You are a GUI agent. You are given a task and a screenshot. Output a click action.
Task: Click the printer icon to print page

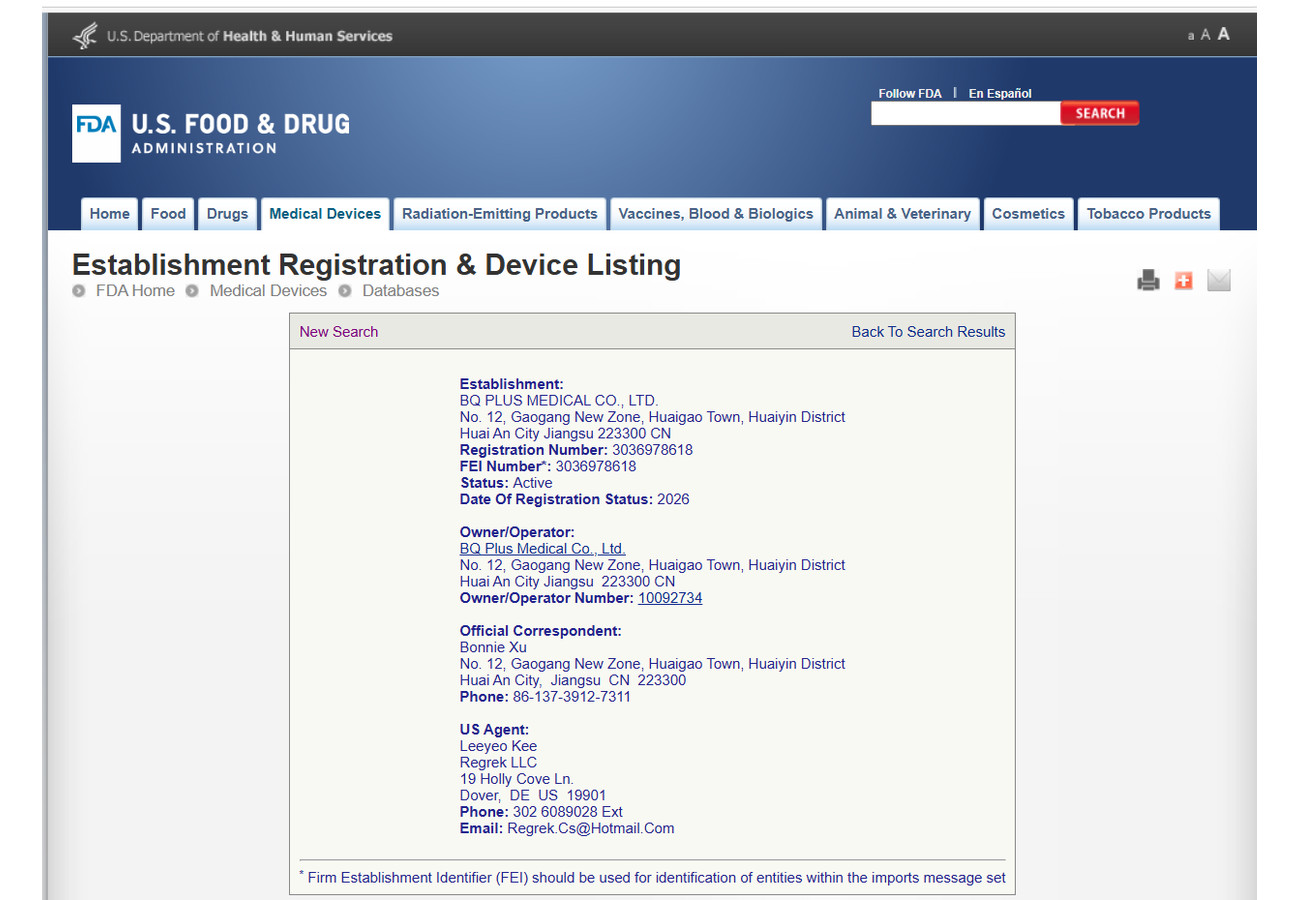pos(1148,281)
